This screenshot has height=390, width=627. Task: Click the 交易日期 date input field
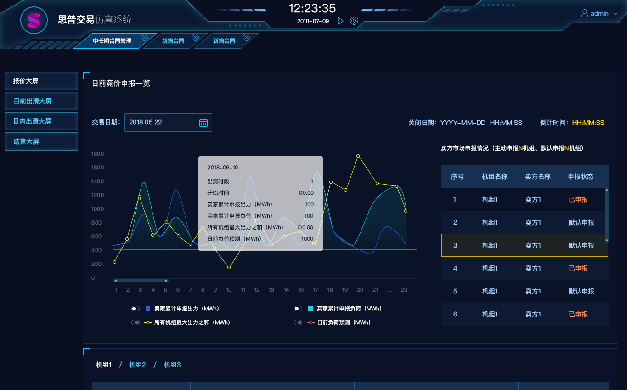(x=168, y=122)
